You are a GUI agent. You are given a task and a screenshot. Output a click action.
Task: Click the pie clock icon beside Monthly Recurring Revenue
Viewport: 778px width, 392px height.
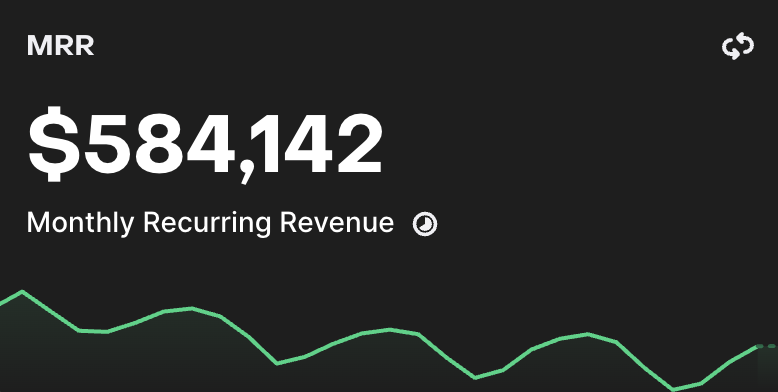425,224
